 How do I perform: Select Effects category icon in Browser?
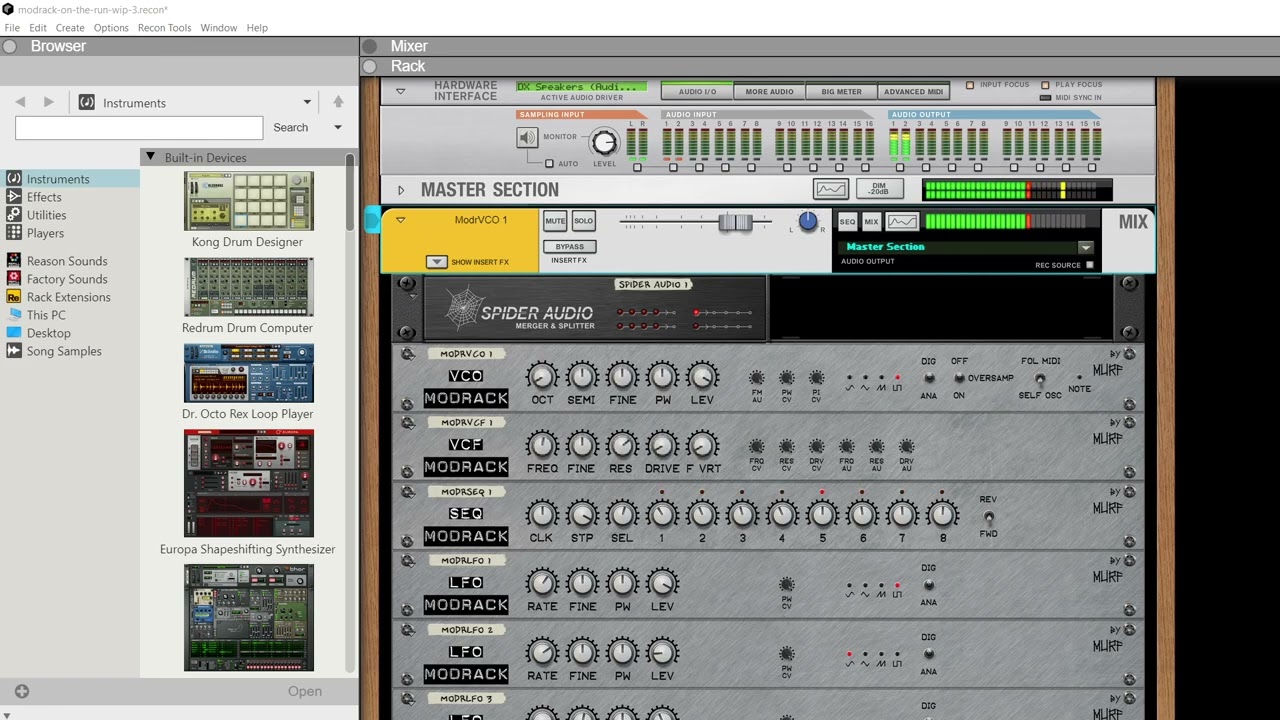(14, 197)
